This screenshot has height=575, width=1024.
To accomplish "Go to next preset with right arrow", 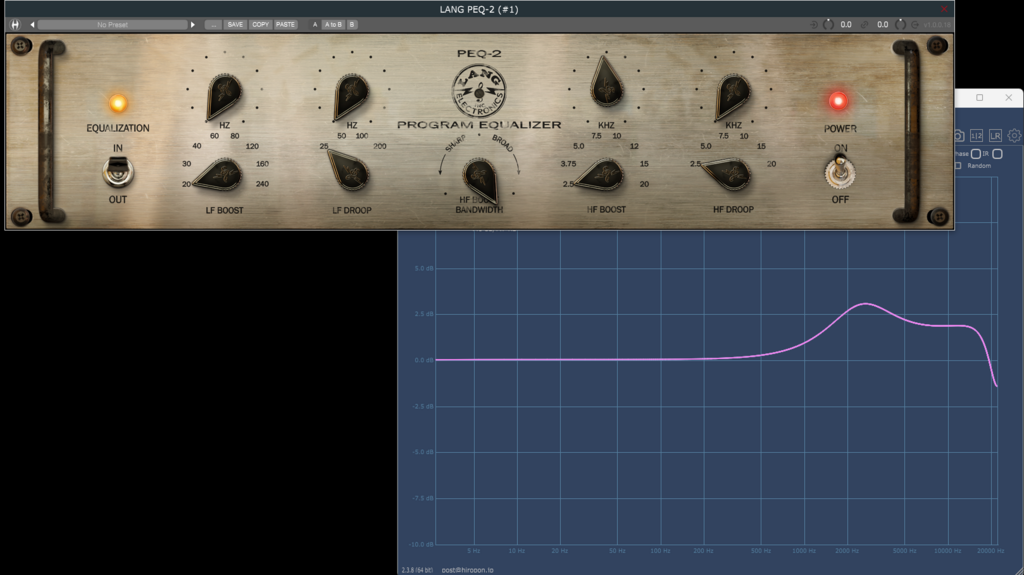I will point(193,25).
